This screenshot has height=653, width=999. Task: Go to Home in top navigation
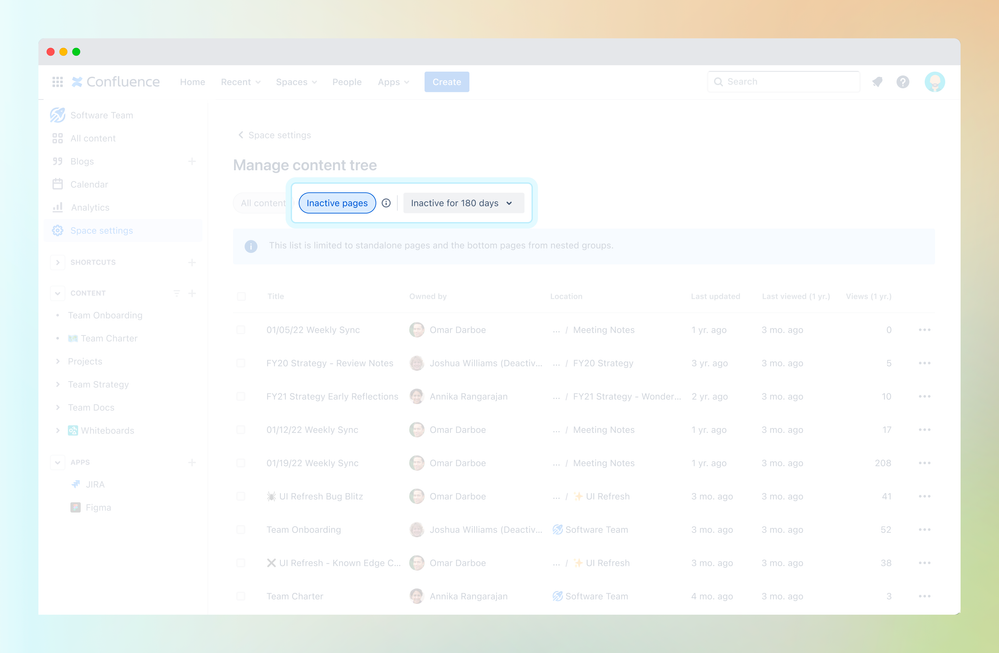click(192, 82)
